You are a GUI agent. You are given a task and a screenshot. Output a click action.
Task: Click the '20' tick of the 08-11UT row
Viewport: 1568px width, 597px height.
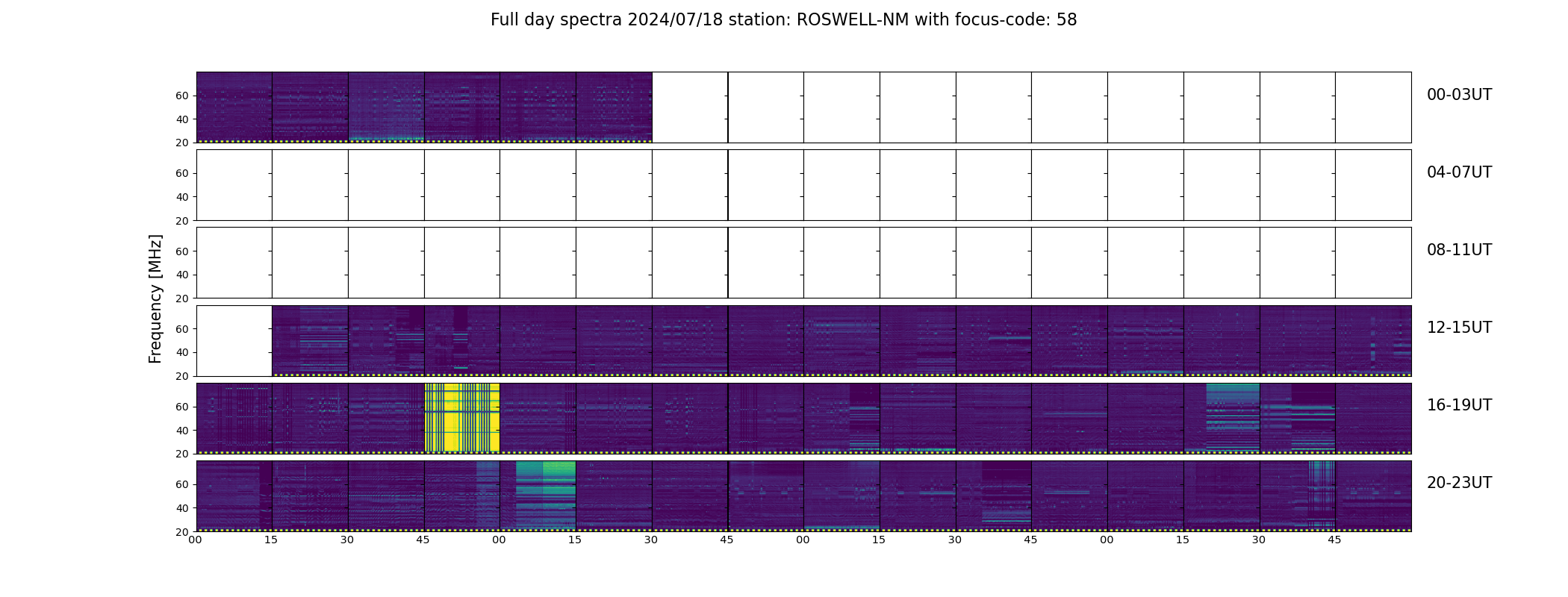(x=182, y=298)
